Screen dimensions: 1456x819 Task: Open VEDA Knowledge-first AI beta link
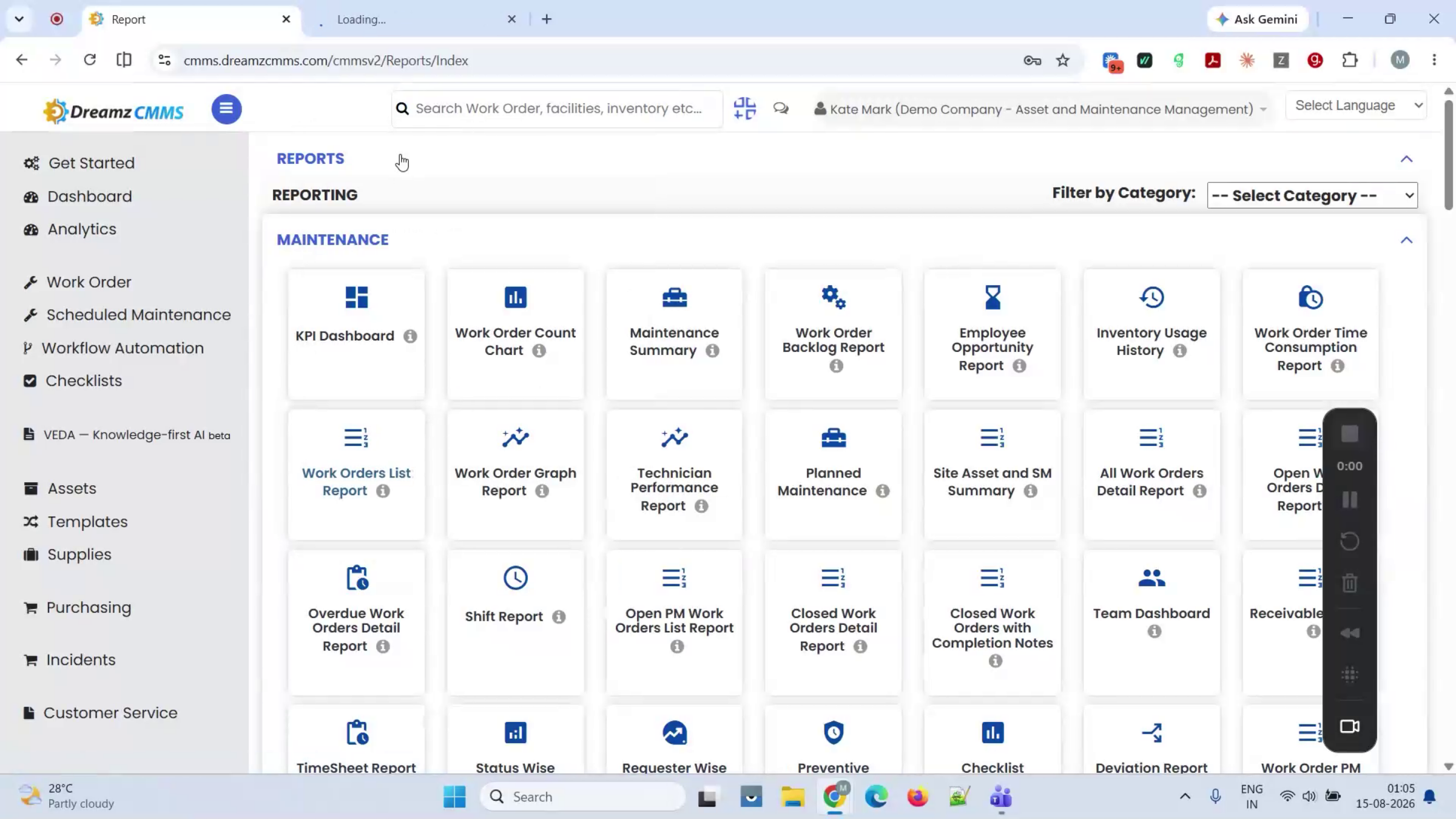coord(127,435)
